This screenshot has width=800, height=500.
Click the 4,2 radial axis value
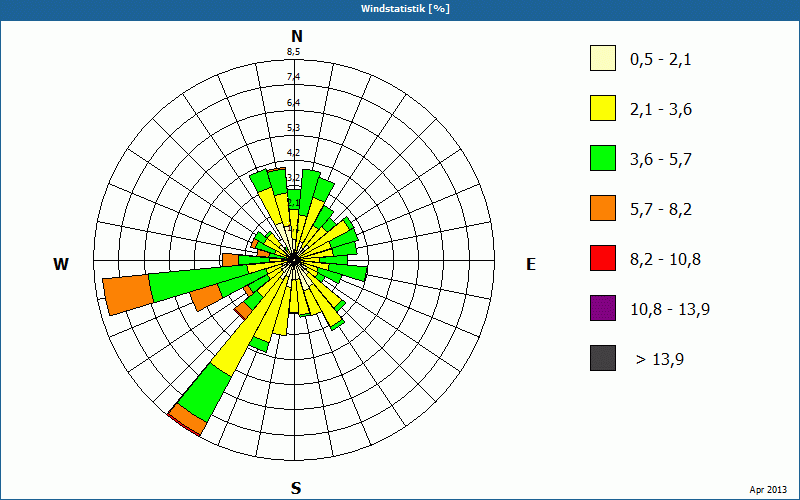coord(293,153)
